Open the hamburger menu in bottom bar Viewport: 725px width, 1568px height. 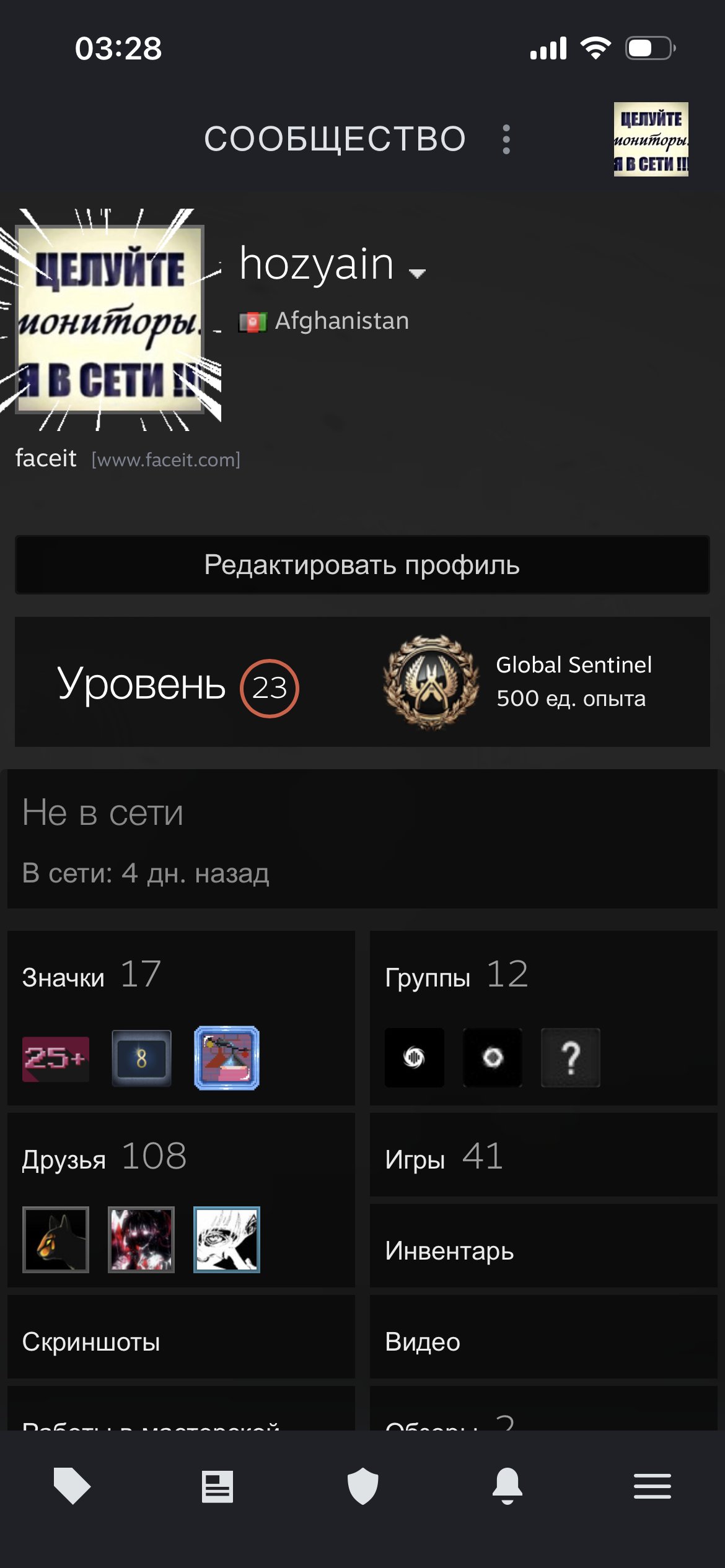[x=652, y=1486]
